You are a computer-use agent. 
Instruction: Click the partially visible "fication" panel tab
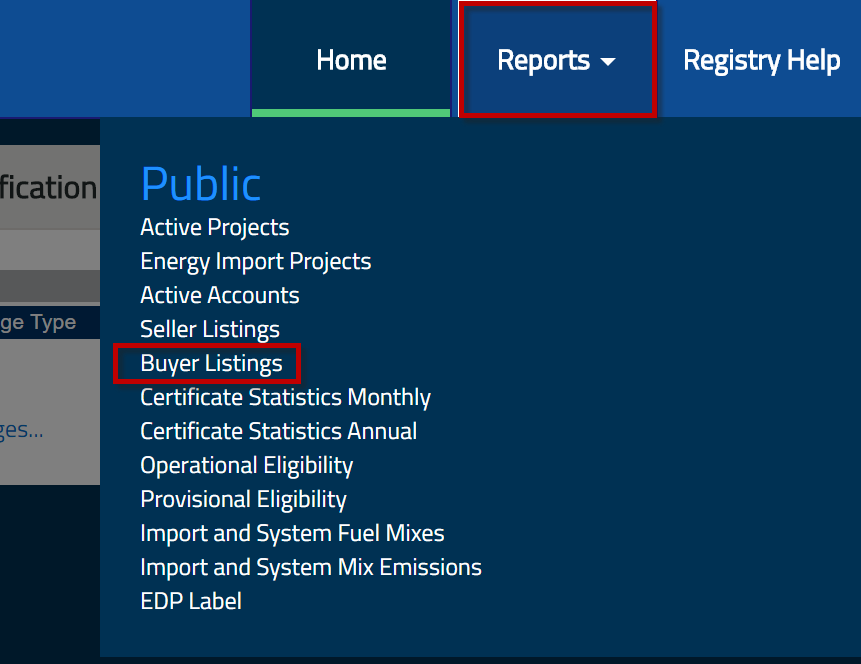point(48,188)
